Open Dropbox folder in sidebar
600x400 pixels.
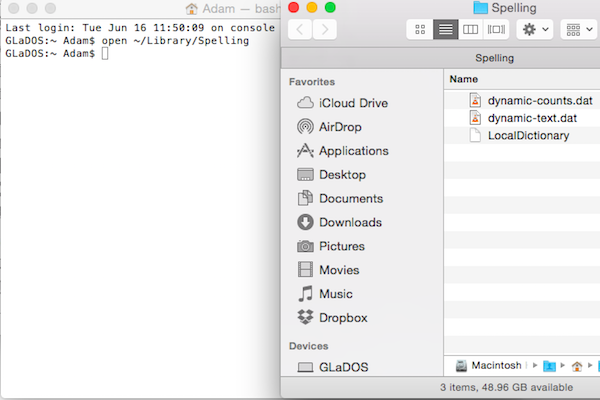[x=332, y=318]
